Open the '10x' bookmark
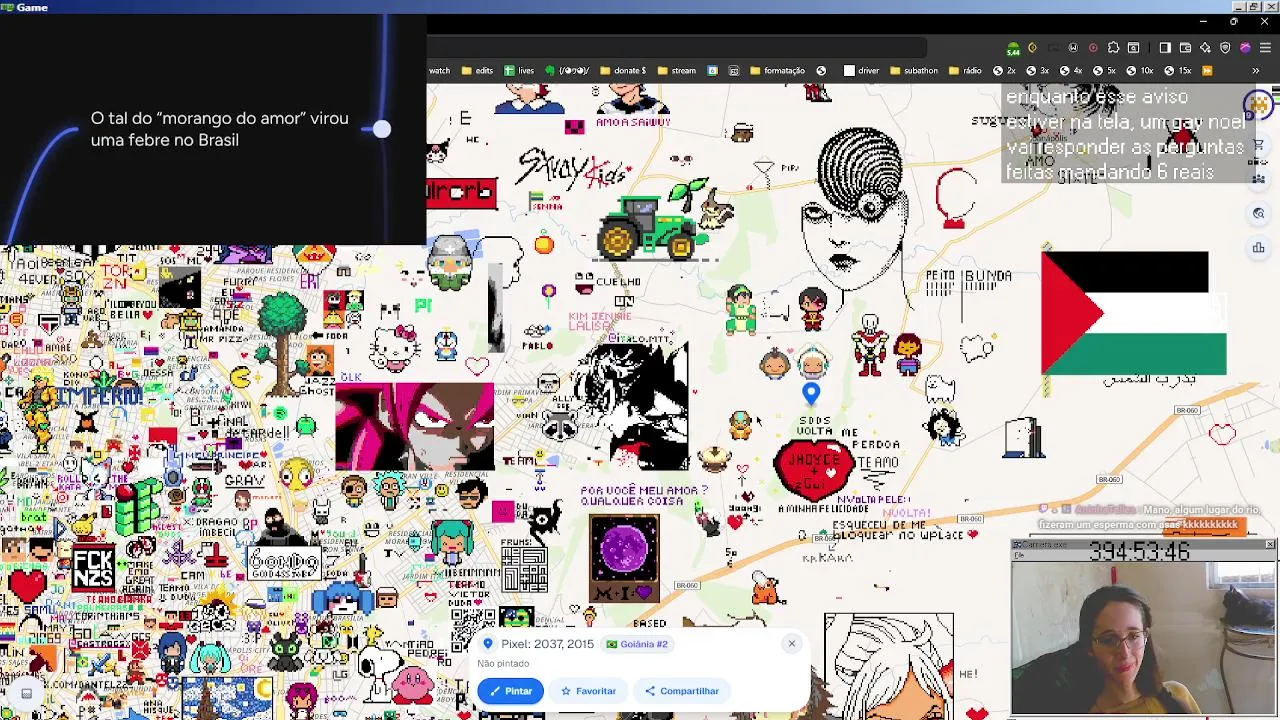This screenshot has width=1280, height=720. point(1139,71)
